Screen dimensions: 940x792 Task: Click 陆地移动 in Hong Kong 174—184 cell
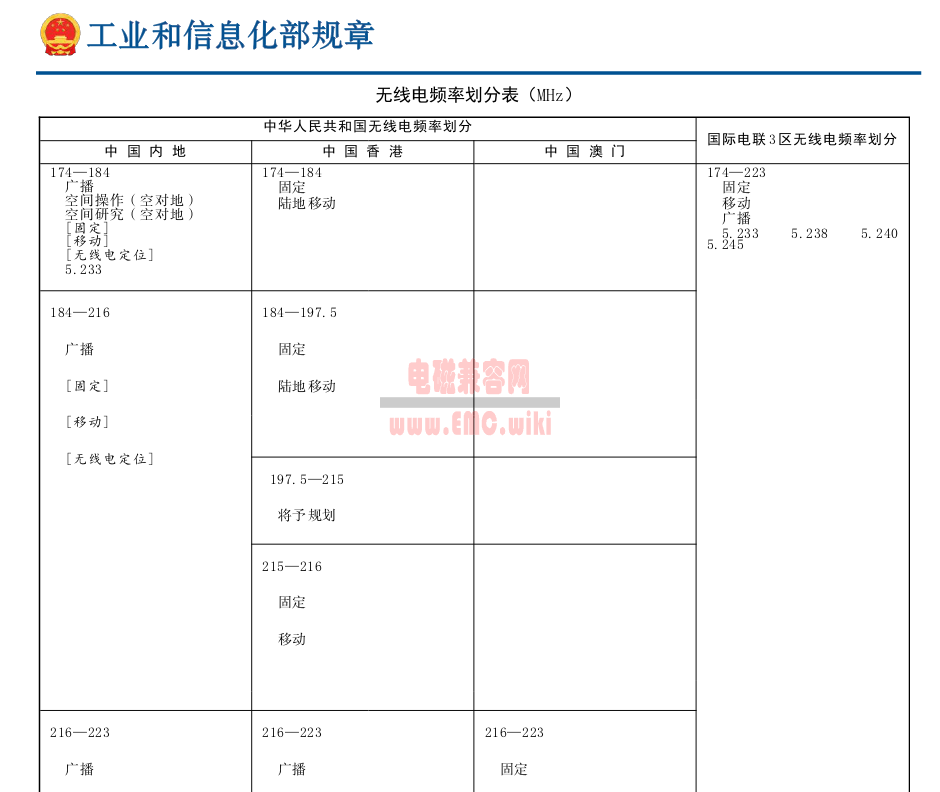pos(307,203)
